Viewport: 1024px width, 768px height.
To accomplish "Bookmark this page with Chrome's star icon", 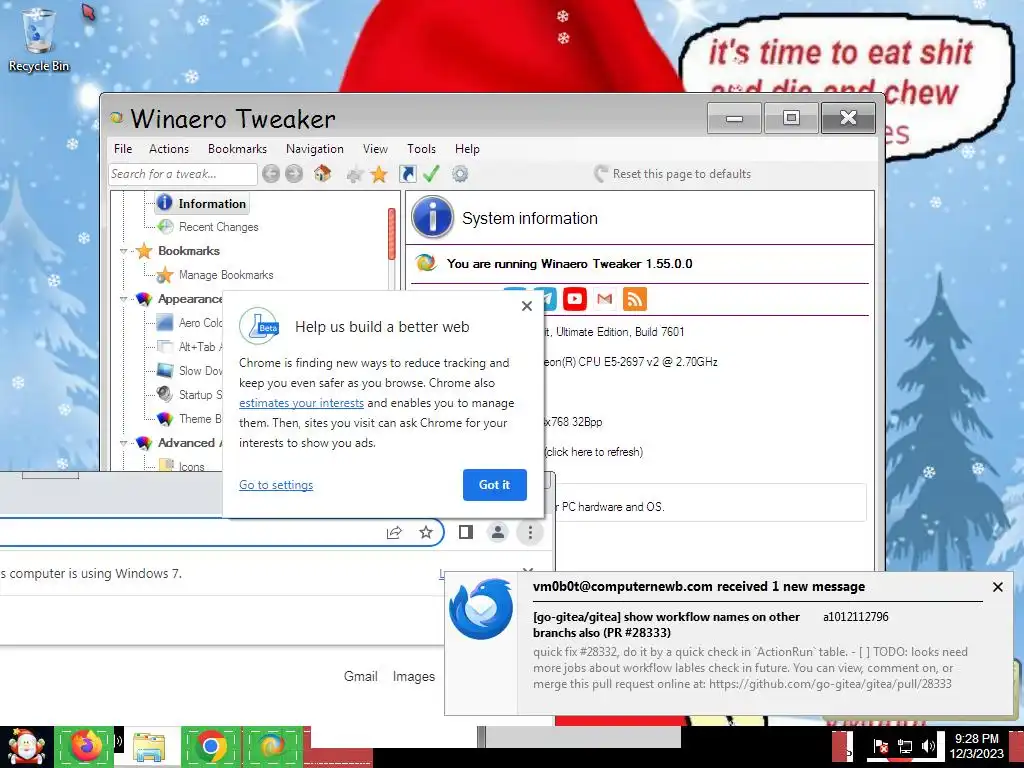I will click(x=426, y=532).
